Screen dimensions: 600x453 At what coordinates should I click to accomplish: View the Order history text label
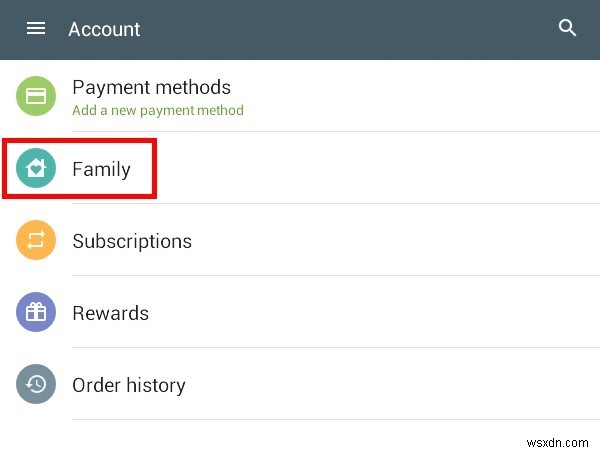[129, 385]
